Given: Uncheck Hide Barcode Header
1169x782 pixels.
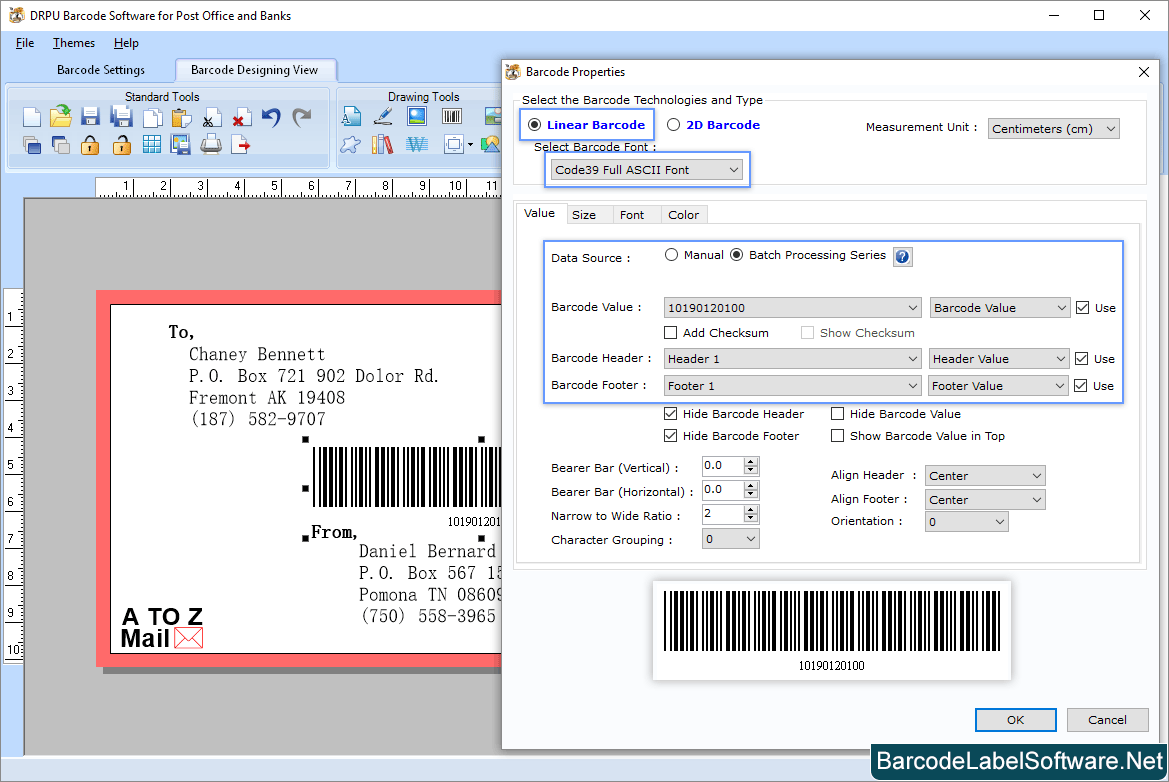Looking at the screenshot, I should tap(670, 413).
